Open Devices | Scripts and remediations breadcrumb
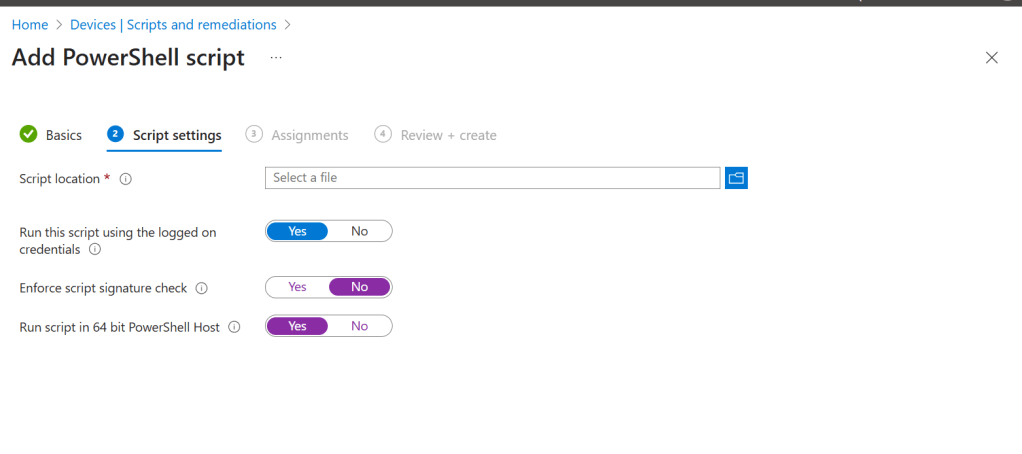 tap(173, 24)
